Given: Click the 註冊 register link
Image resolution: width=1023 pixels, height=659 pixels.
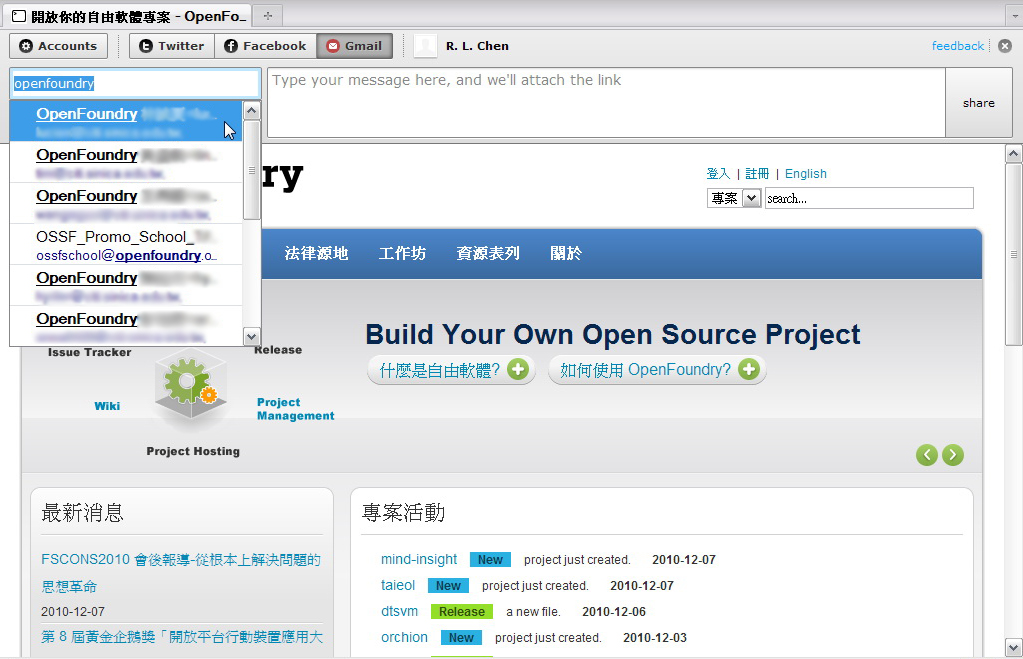Looking at the screenshot, I should coord(757,174).
